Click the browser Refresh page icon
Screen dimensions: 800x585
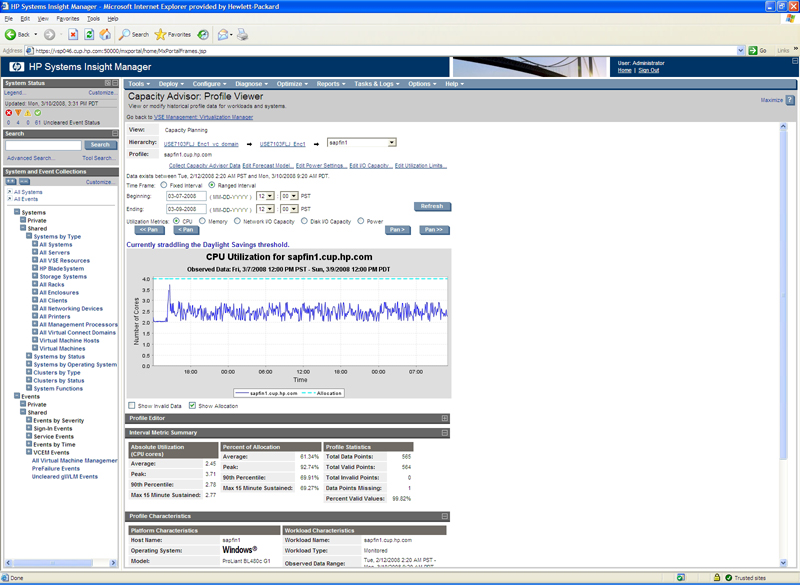[89, 35]
